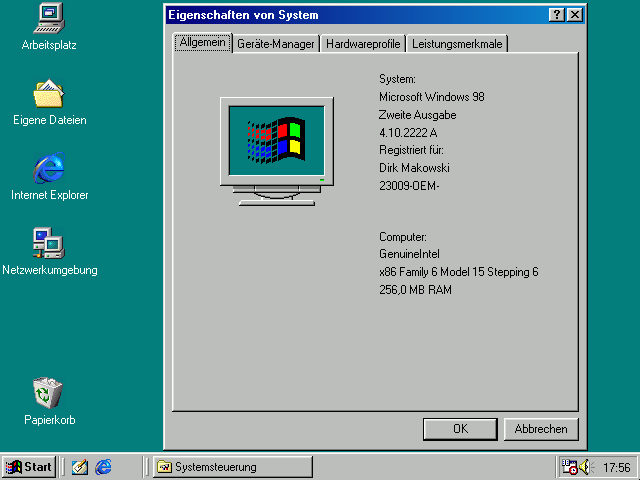Open the volume speaker tray icon
Screen dimensions: 640x480
(x=587, y=467)
